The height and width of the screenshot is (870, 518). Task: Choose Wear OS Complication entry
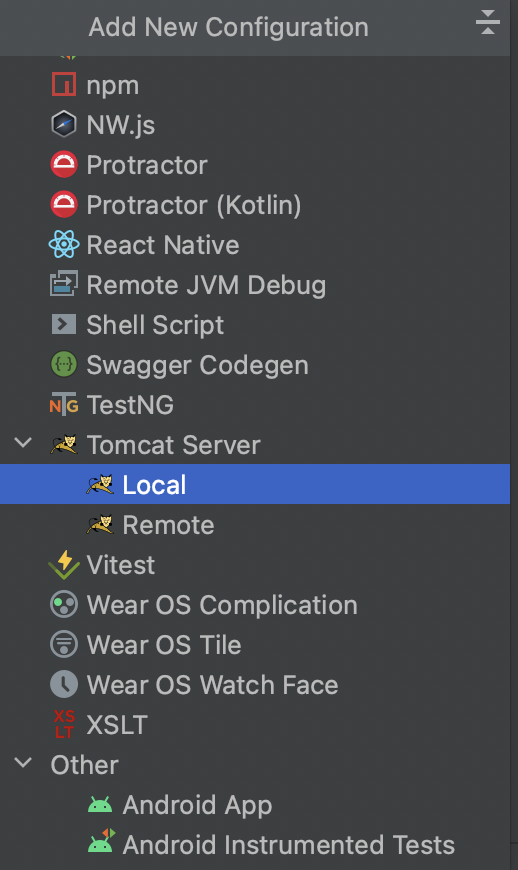click(x=222, y=605)
